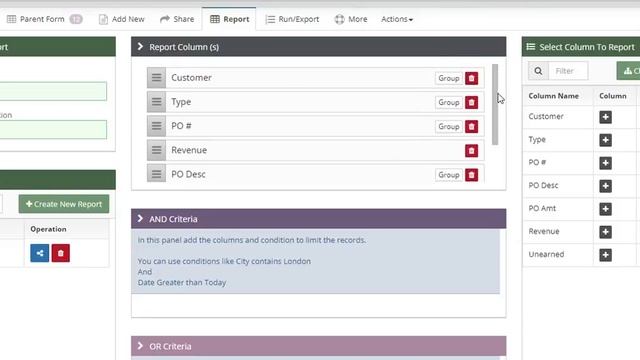Screen dimensions: 640x360
Task: Expand the AND Criteria panel
Action: coord(140,218)
